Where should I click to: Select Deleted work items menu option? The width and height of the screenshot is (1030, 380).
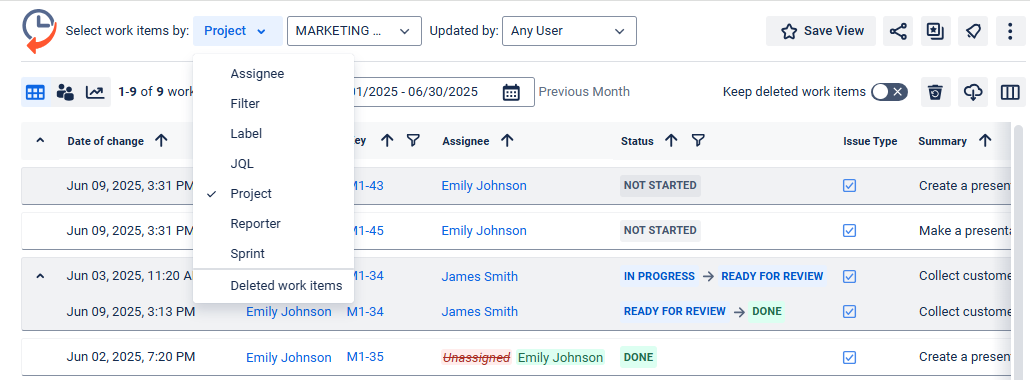coord(274,286)
